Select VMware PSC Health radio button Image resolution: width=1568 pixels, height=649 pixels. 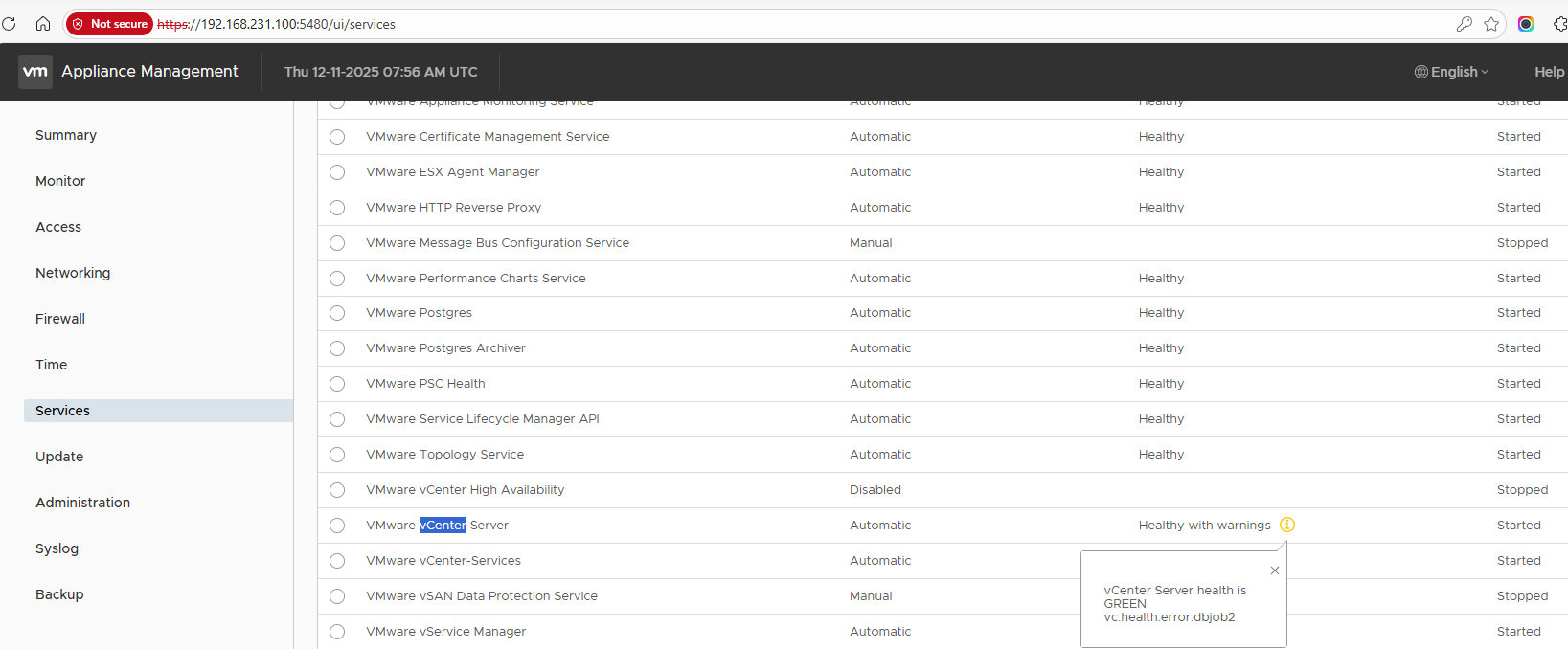point(337,384)
